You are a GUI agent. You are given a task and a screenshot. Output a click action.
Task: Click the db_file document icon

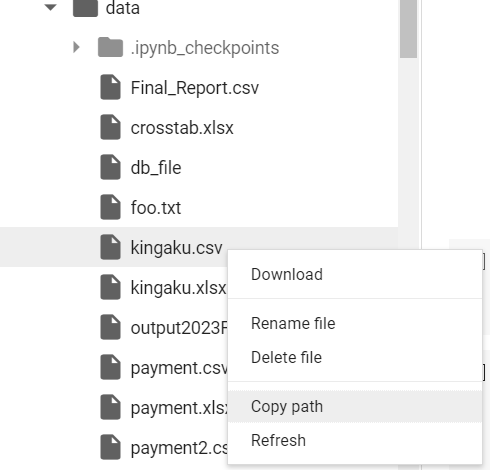pyautogui.click(x=110, y=167)
